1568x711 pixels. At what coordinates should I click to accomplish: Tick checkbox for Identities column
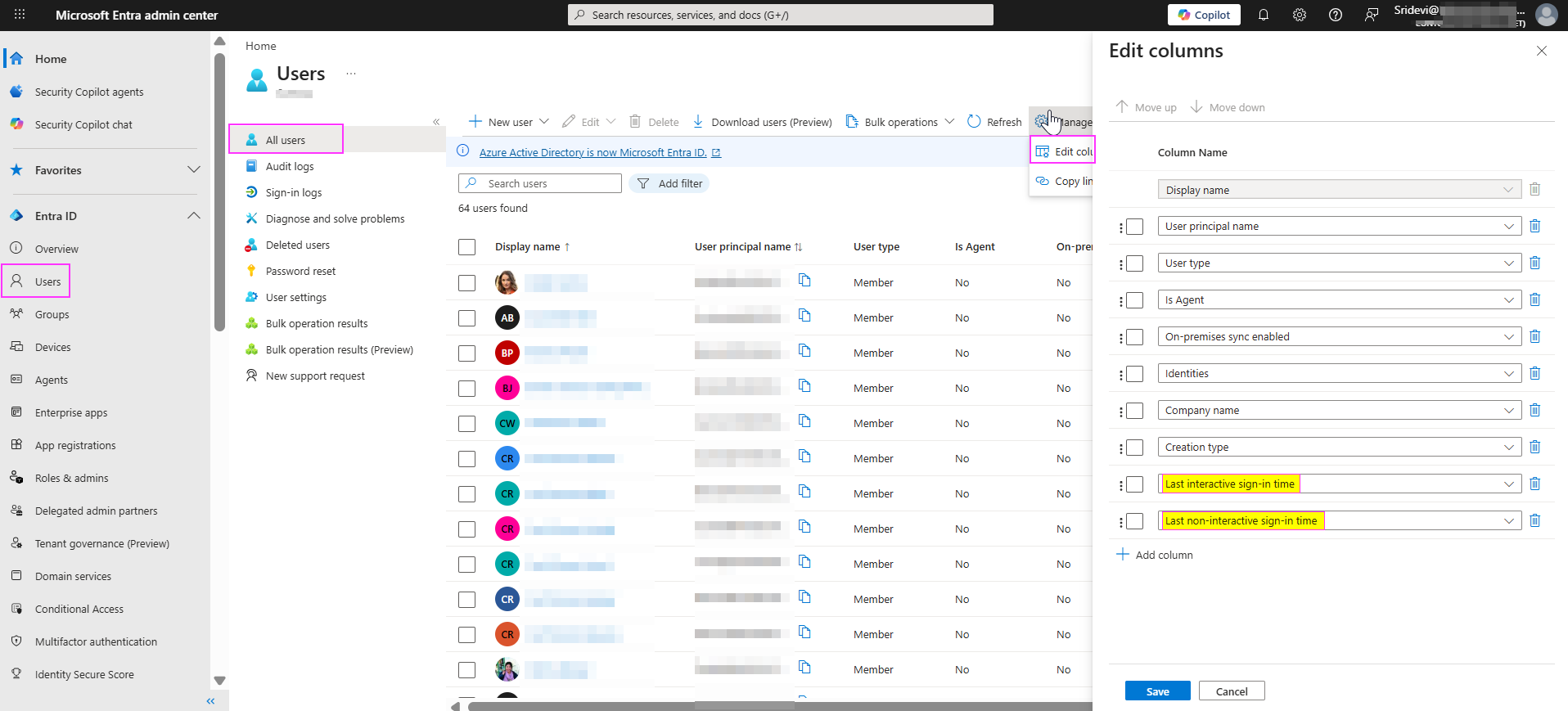(x=1135, y=374)
